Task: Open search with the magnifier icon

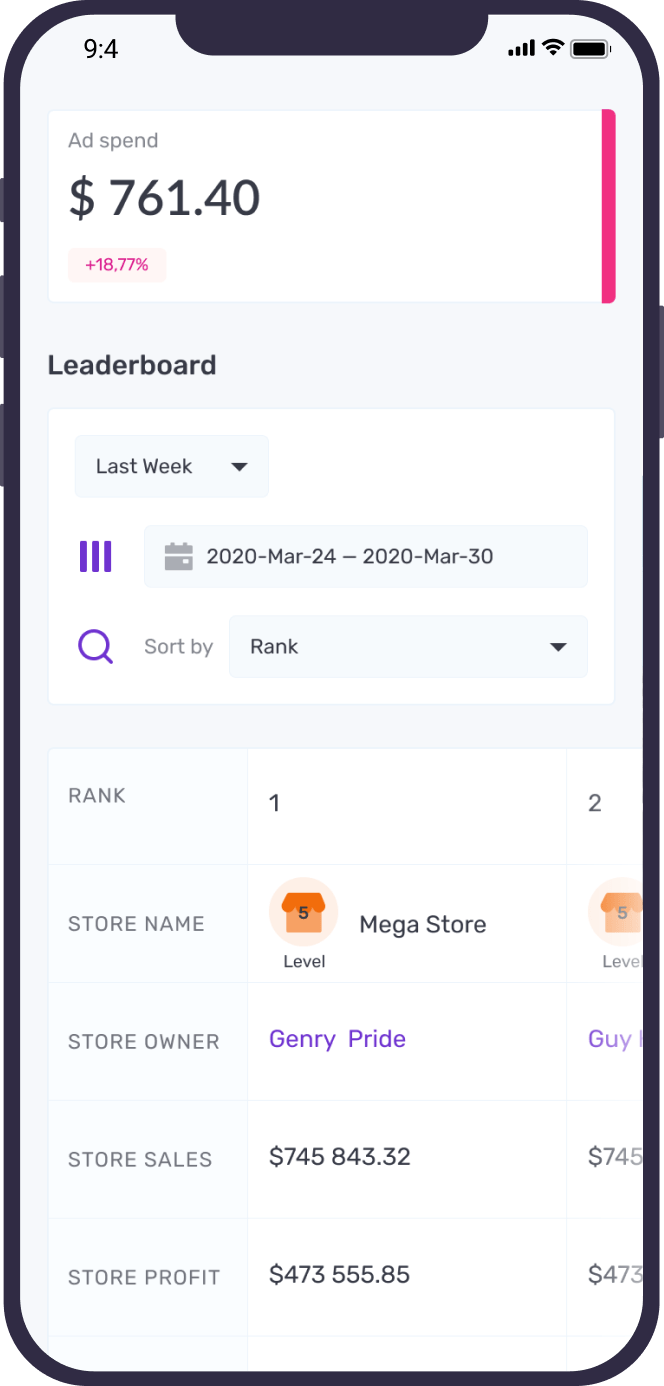Action: click(x=95, y=647)
